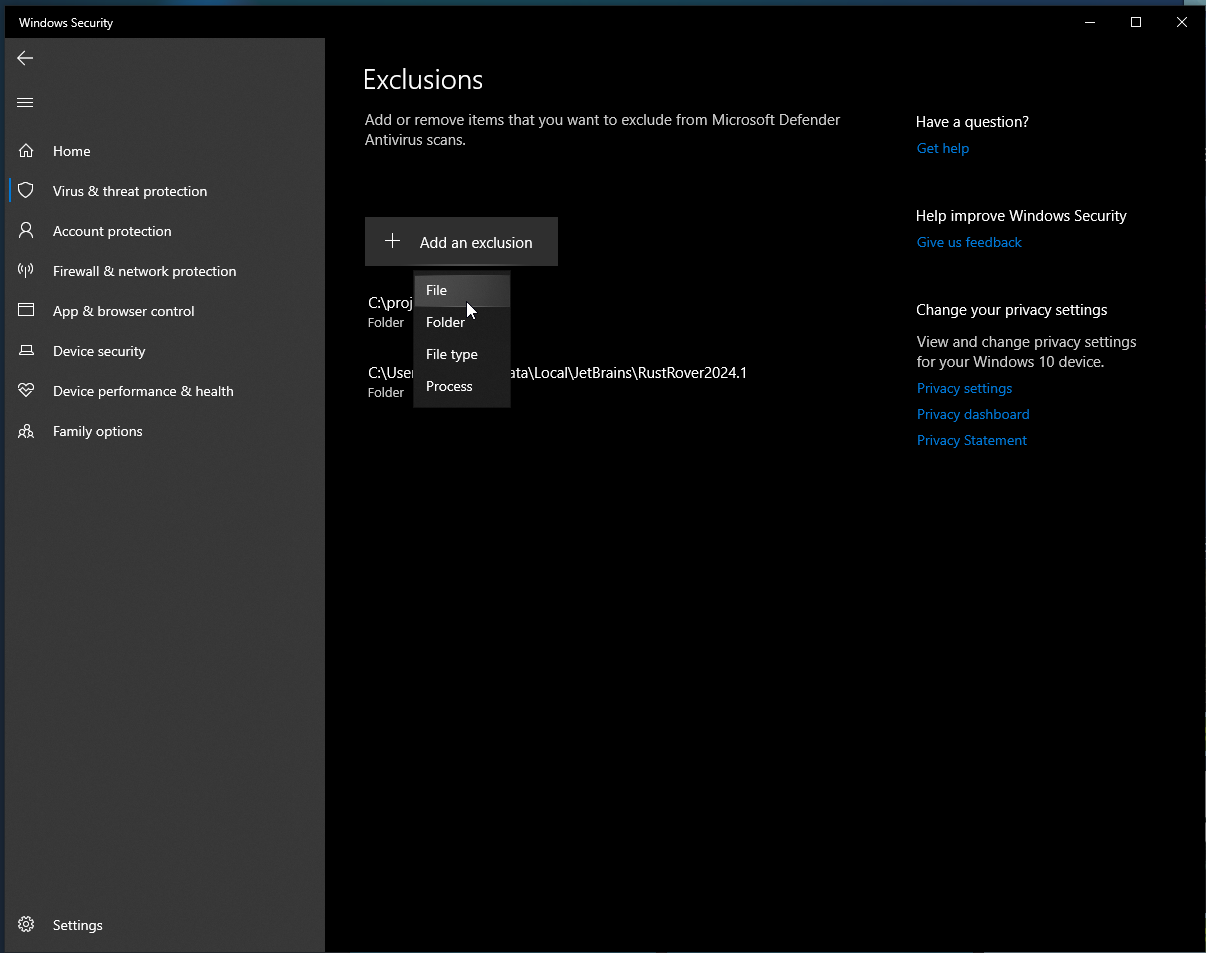Viewport: 1206px width, 953px height.
Task: Select the Device security laptop icon
Action: click(x=26, y=351)
